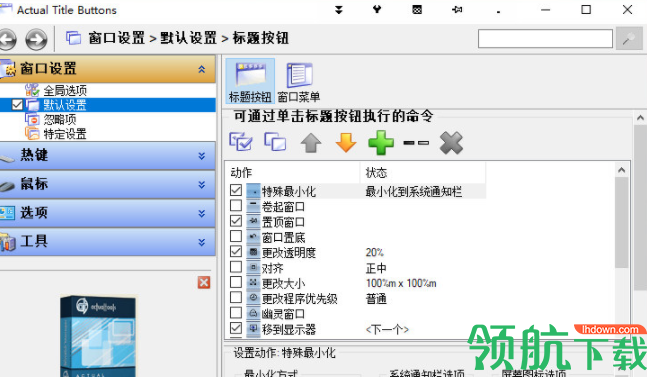Click the 动作 column header
The height and width of the screenshot is (377, 647).
tap(293, 172)
